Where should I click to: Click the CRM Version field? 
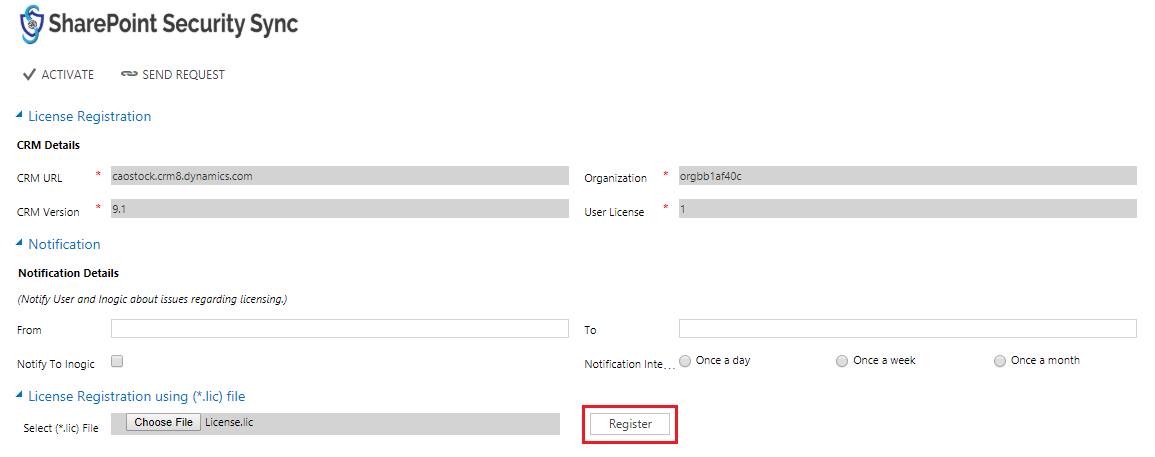pos(340,209)
